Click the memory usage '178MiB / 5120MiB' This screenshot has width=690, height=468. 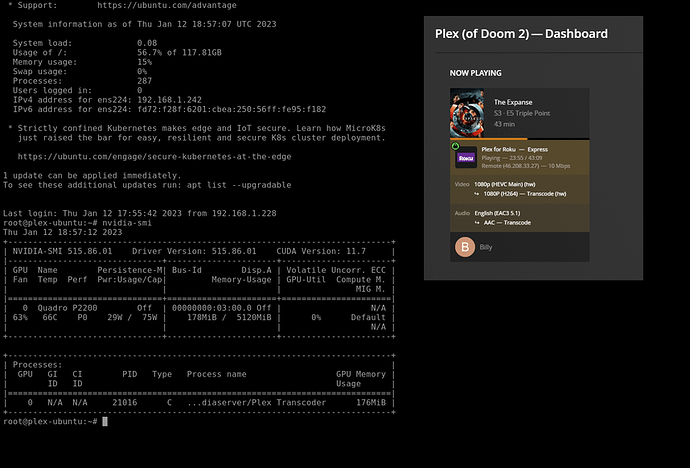point(229,318)
